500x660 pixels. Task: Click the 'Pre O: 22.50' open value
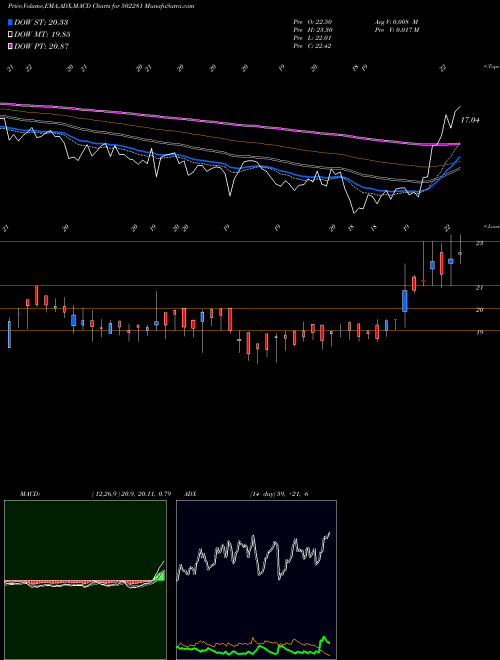click(x=312, y=22)
